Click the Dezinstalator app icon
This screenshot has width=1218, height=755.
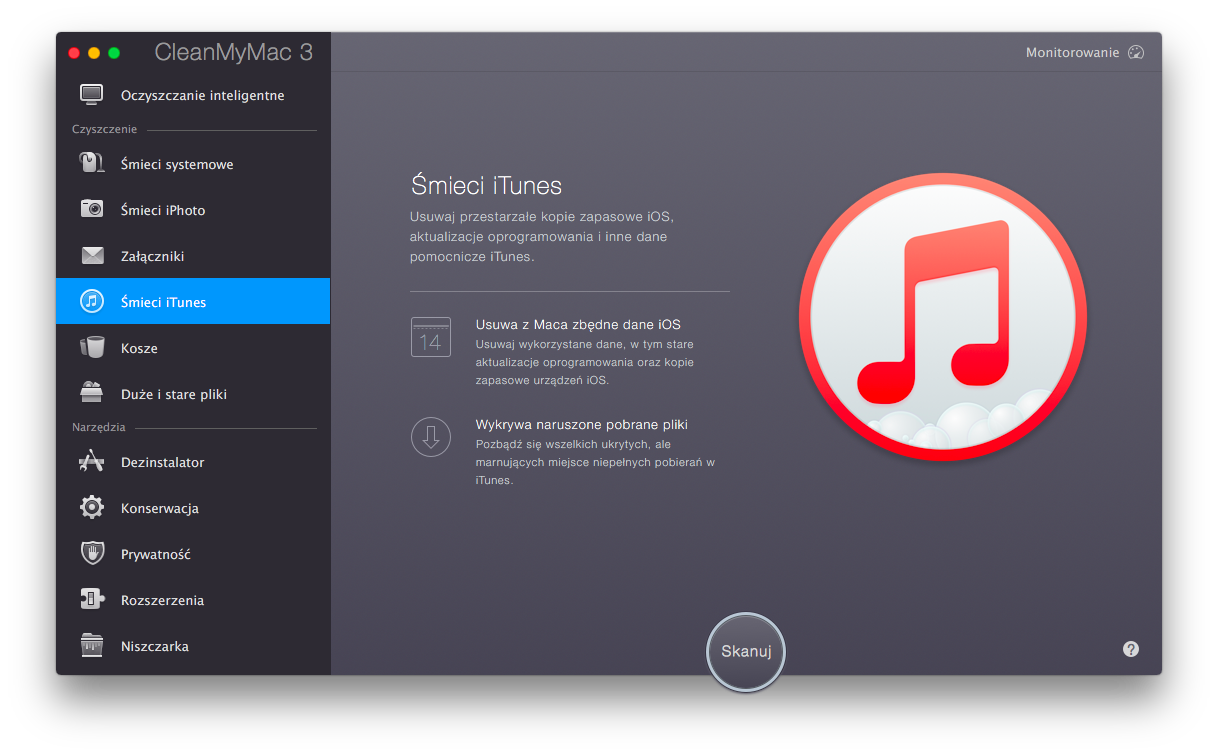pos(92,461)
